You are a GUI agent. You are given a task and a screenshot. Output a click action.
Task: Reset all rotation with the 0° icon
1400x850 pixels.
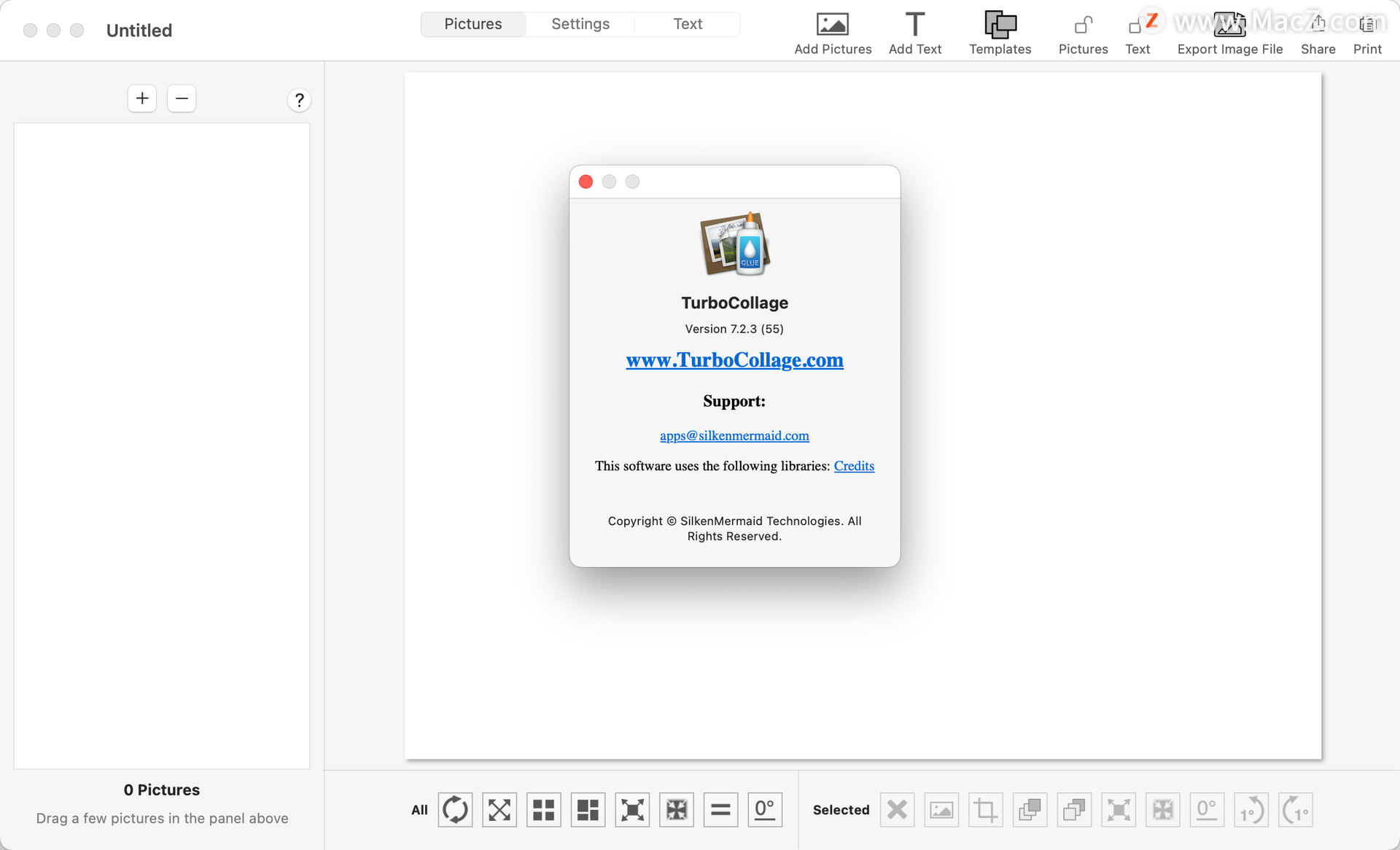[x=765, y=809]
